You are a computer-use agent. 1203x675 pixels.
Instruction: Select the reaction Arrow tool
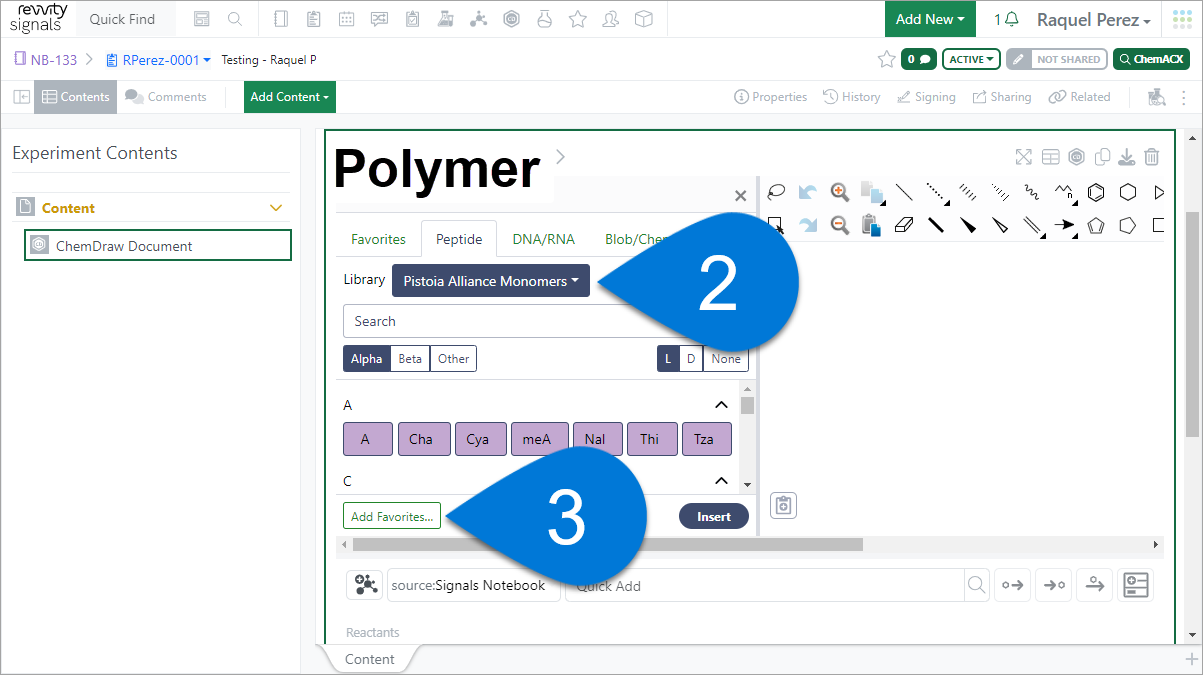(x=1065, y=225)
